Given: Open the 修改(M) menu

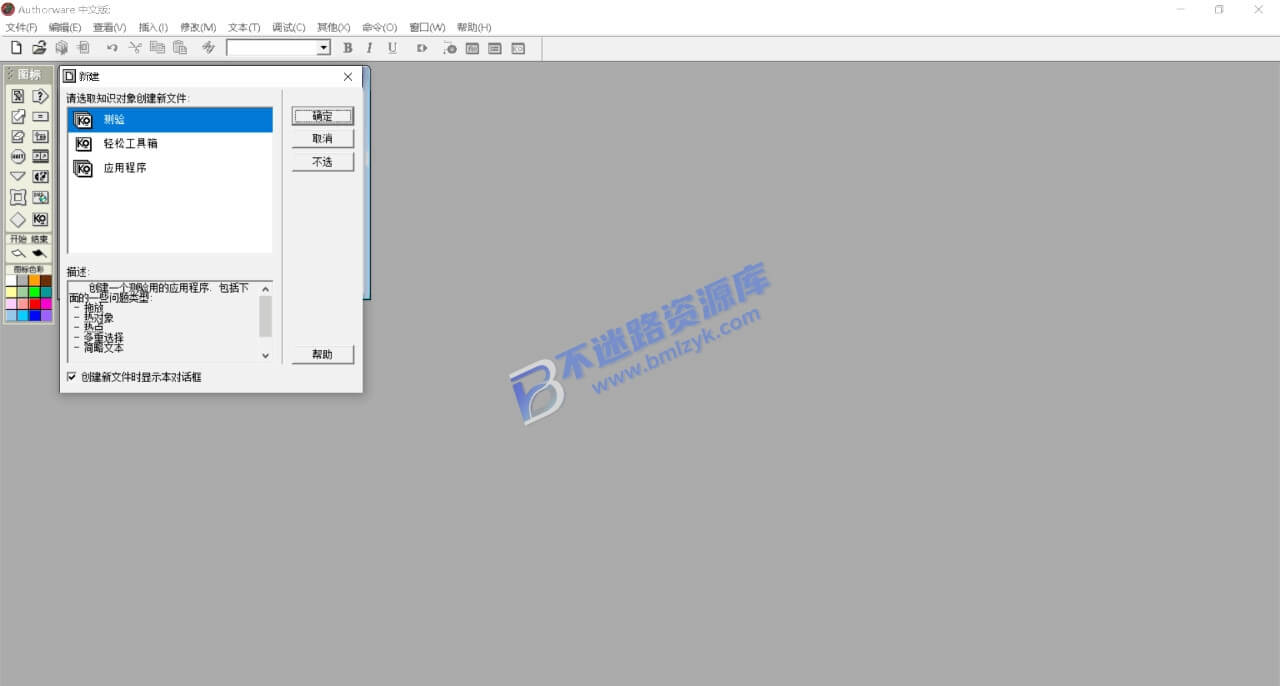Looking at the screenshot, I should (198, 27).
